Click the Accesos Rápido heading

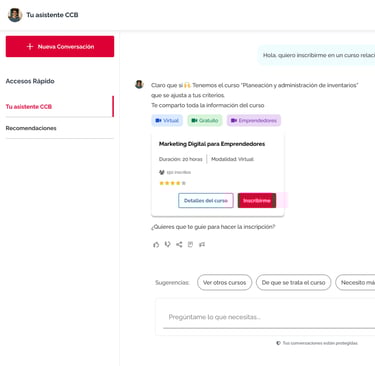click(30, 81)
